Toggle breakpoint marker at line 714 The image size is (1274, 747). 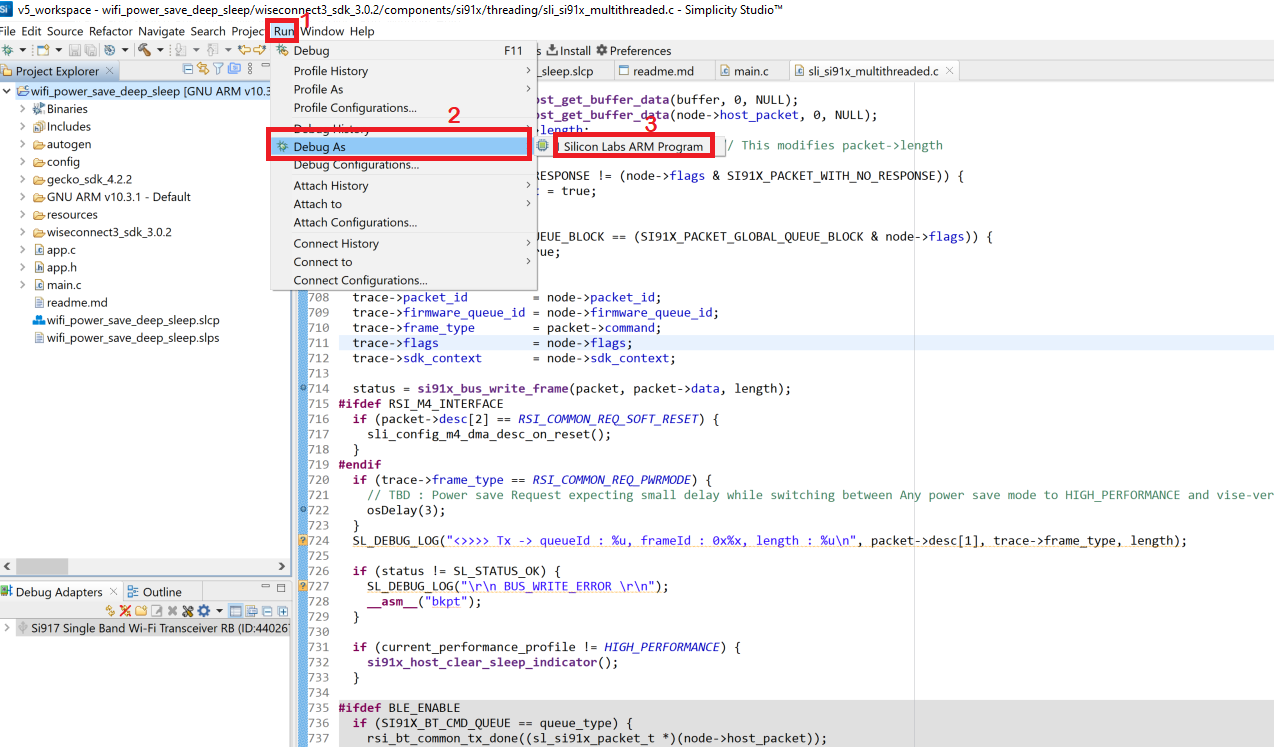302,388
